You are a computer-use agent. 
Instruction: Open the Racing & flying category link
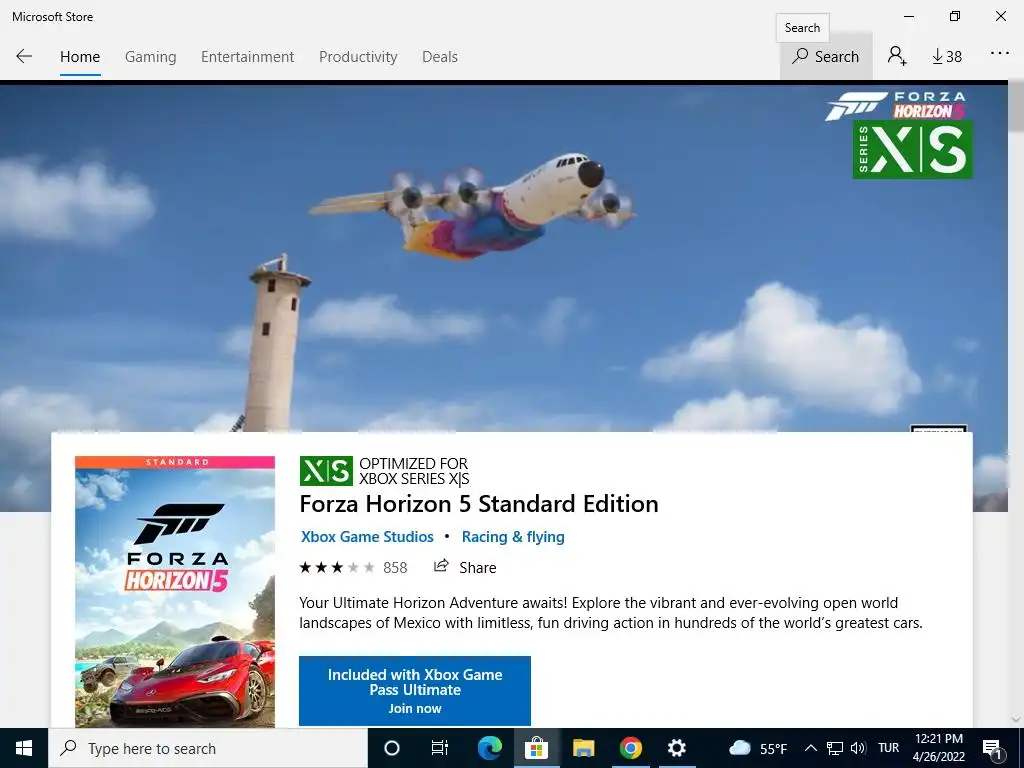[513, 537]
